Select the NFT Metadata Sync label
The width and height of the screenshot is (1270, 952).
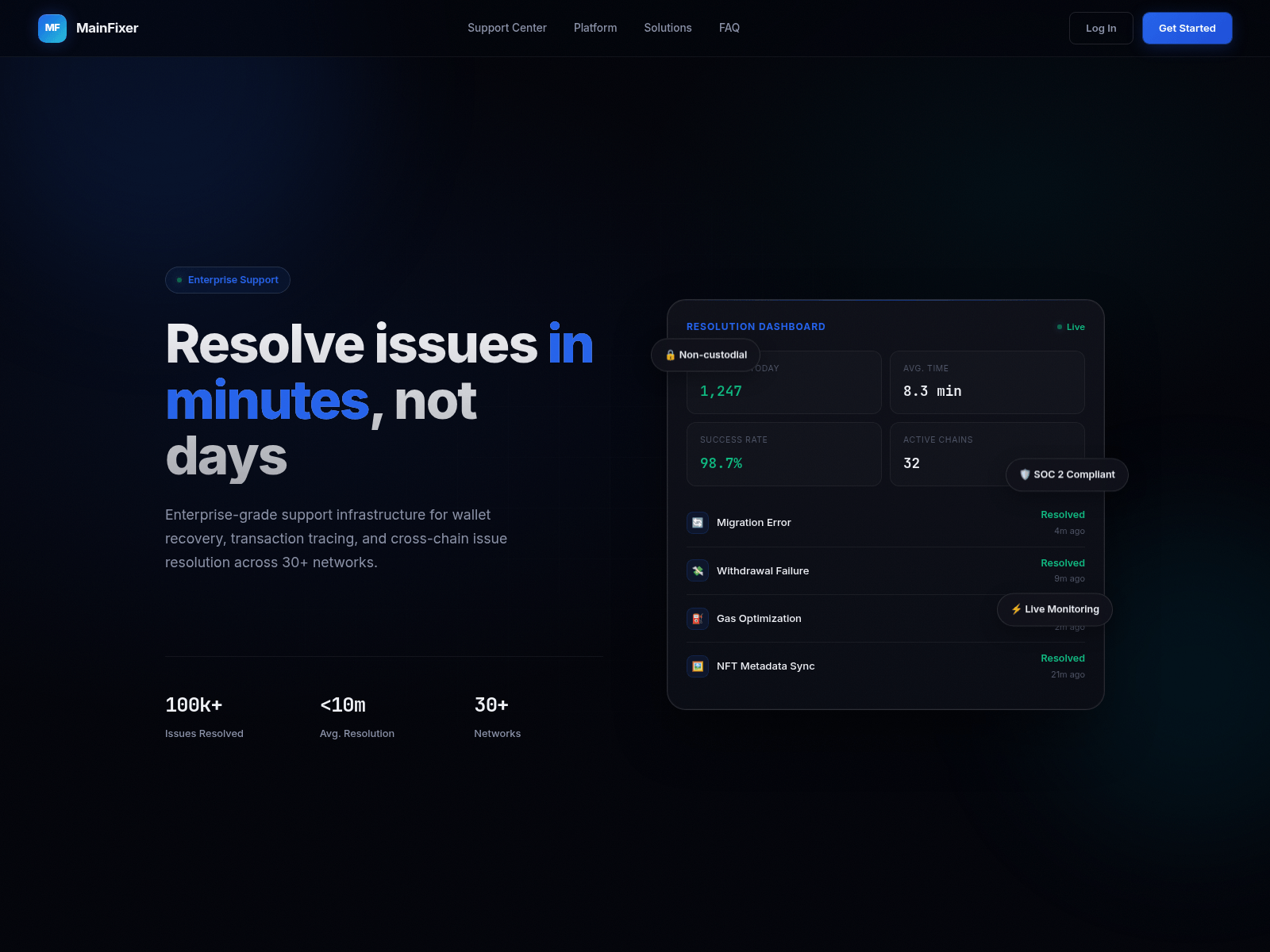(766, 666)
